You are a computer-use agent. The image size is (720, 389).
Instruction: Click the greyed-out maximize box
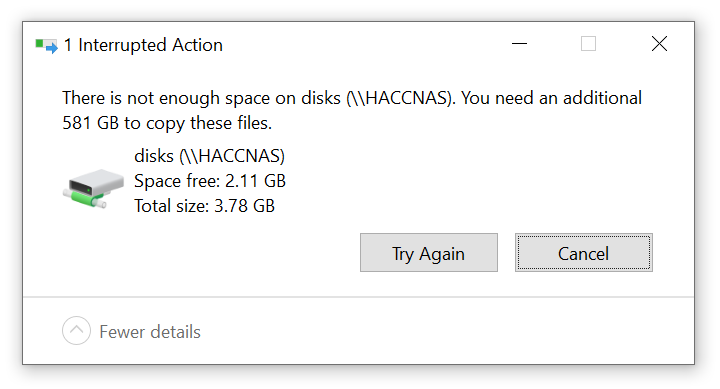pyautogui.click(x=588, y=44)
